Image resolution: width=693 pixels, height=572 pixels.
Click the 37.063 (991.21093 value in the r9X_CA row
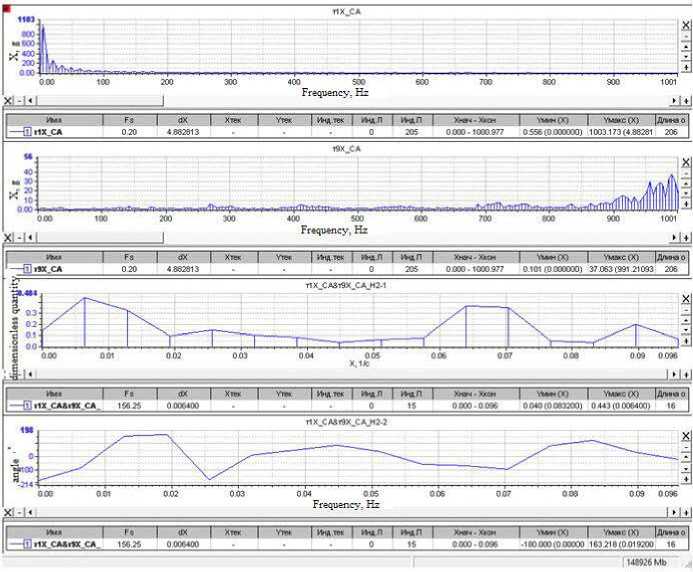pyautogui.click(x=621, y=269)
